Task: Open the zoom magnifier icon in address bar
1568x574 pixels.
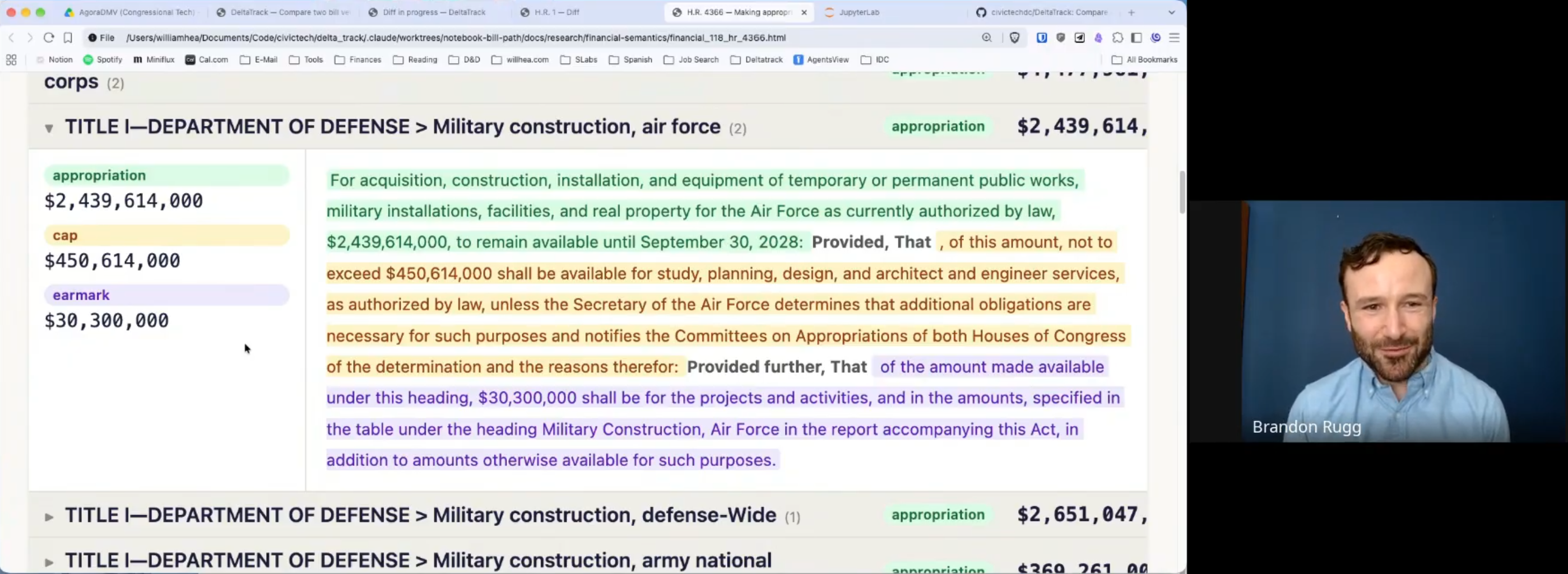Action: 987,38
